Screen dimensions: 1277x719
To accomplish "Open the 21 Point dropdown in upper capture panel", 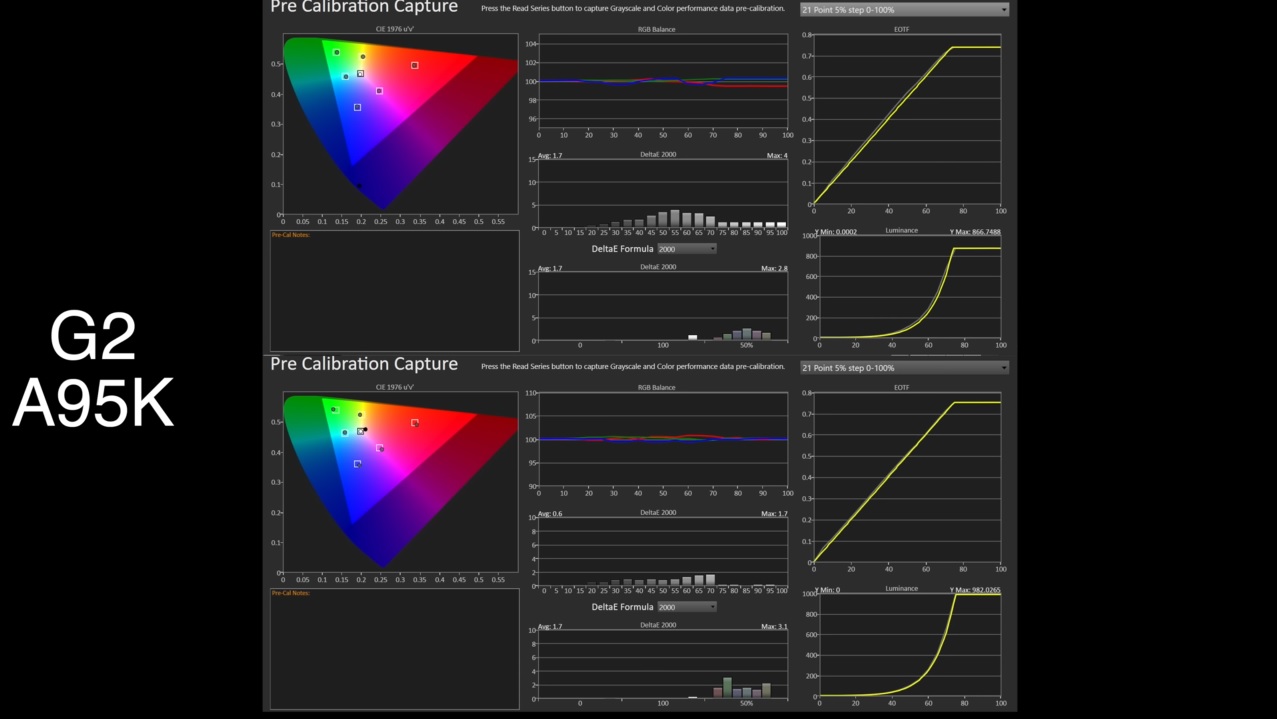I will [904, 10].
